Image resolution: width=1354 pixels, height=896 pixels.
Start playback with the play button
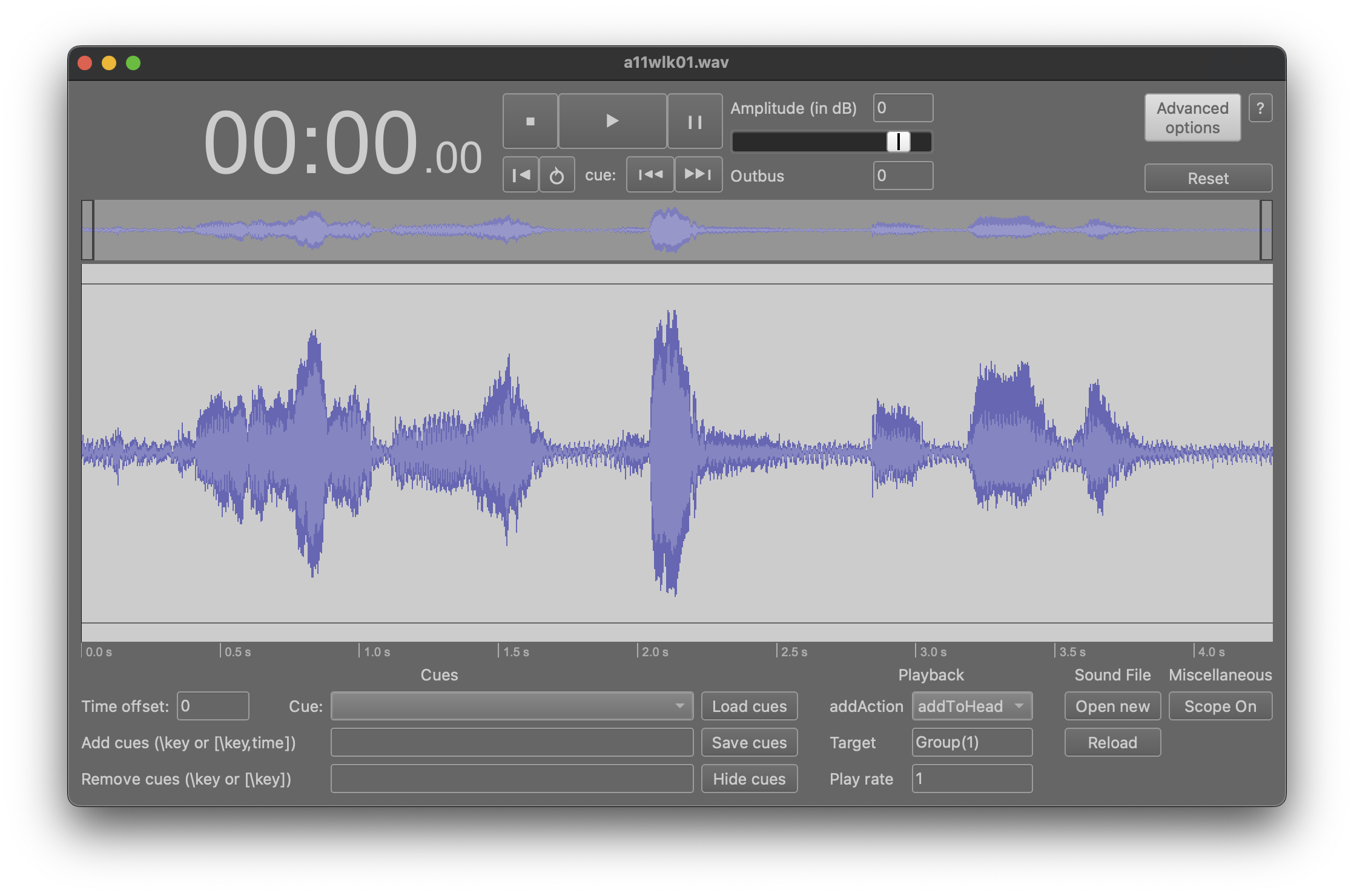(x=612, y=121)
